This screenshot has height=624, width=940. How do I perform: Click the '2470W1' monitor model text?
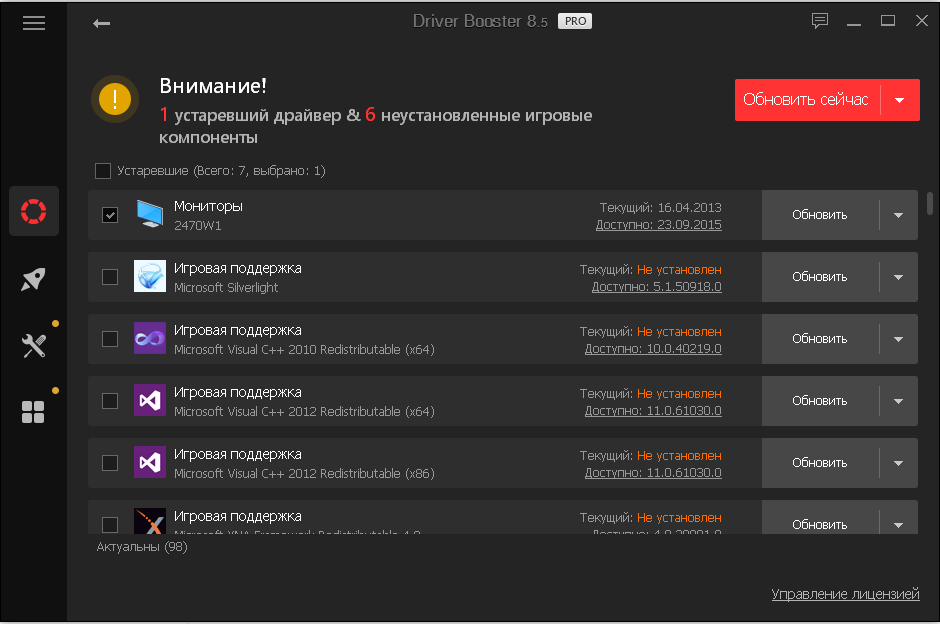[x=198, y=226]
